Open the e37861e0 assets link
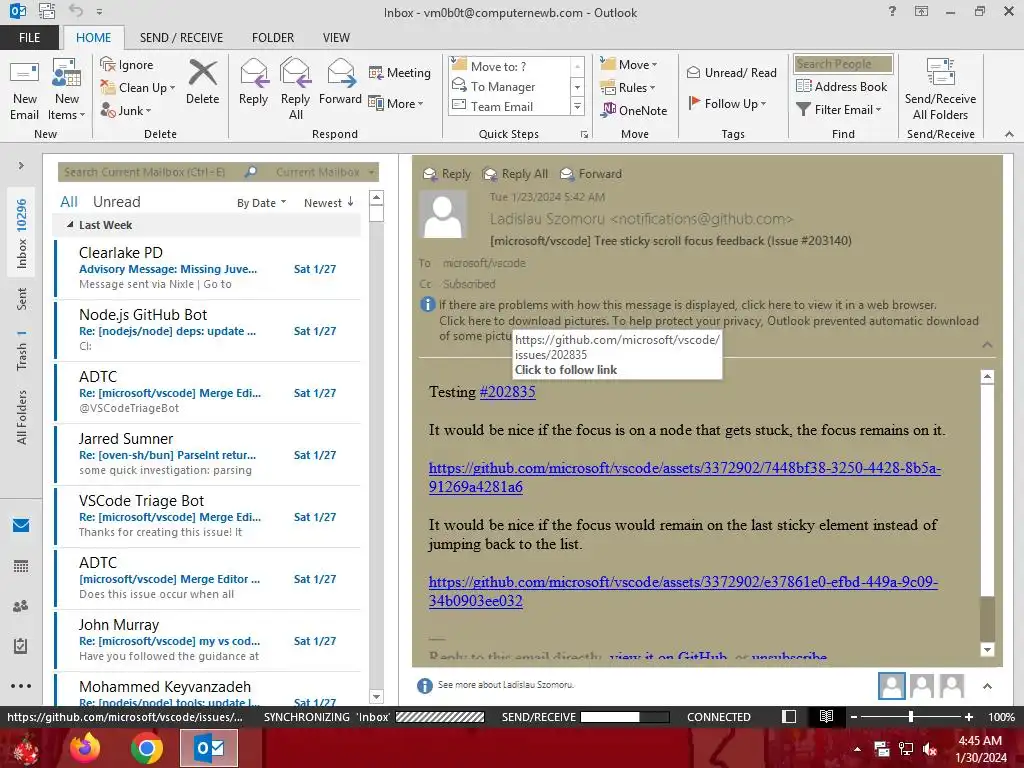Viewport: 1024px width, 768px height. click(683, 591)
